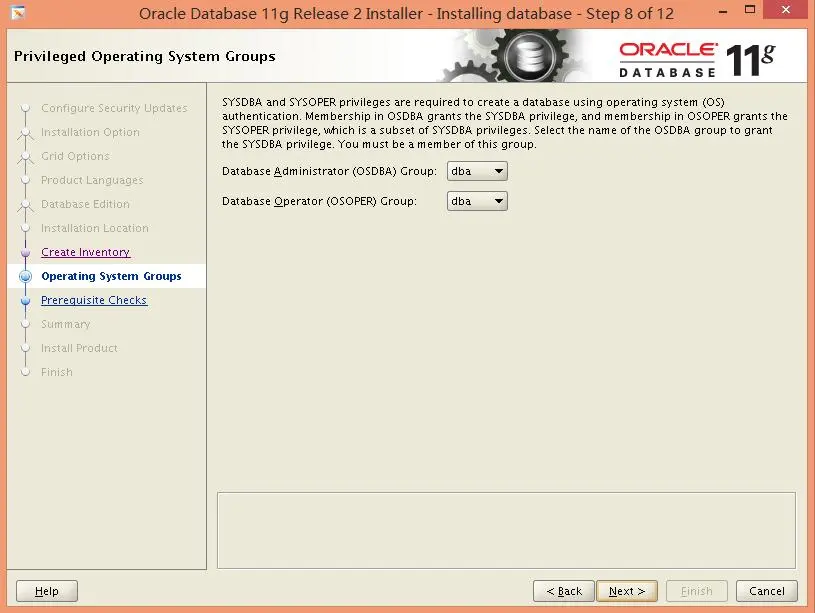Close the installer window
815x613 pixels.
[x=786, y=9]
